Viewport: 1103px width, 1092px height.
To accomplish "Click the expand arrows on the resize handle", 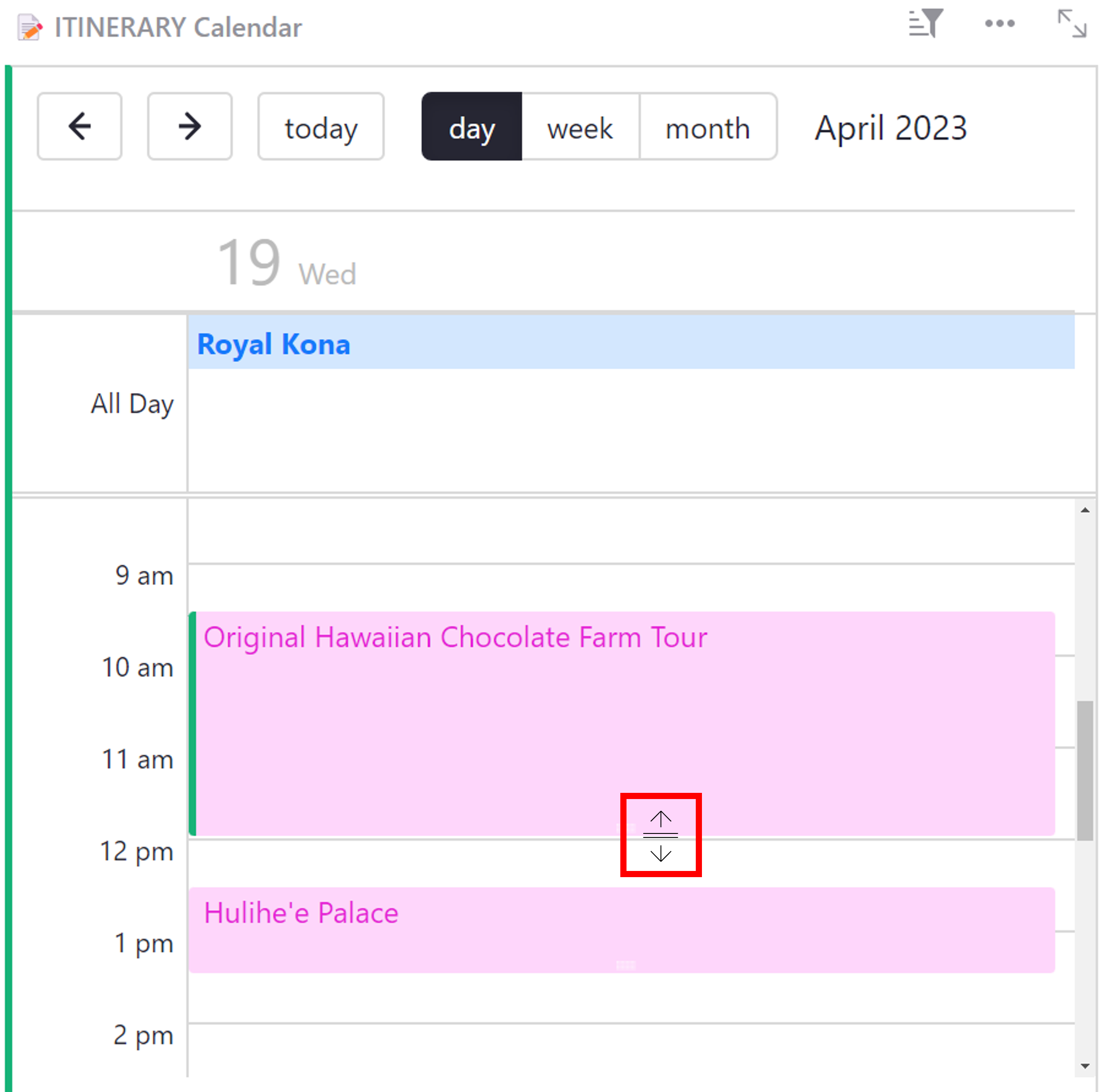I will coord(660,836).
